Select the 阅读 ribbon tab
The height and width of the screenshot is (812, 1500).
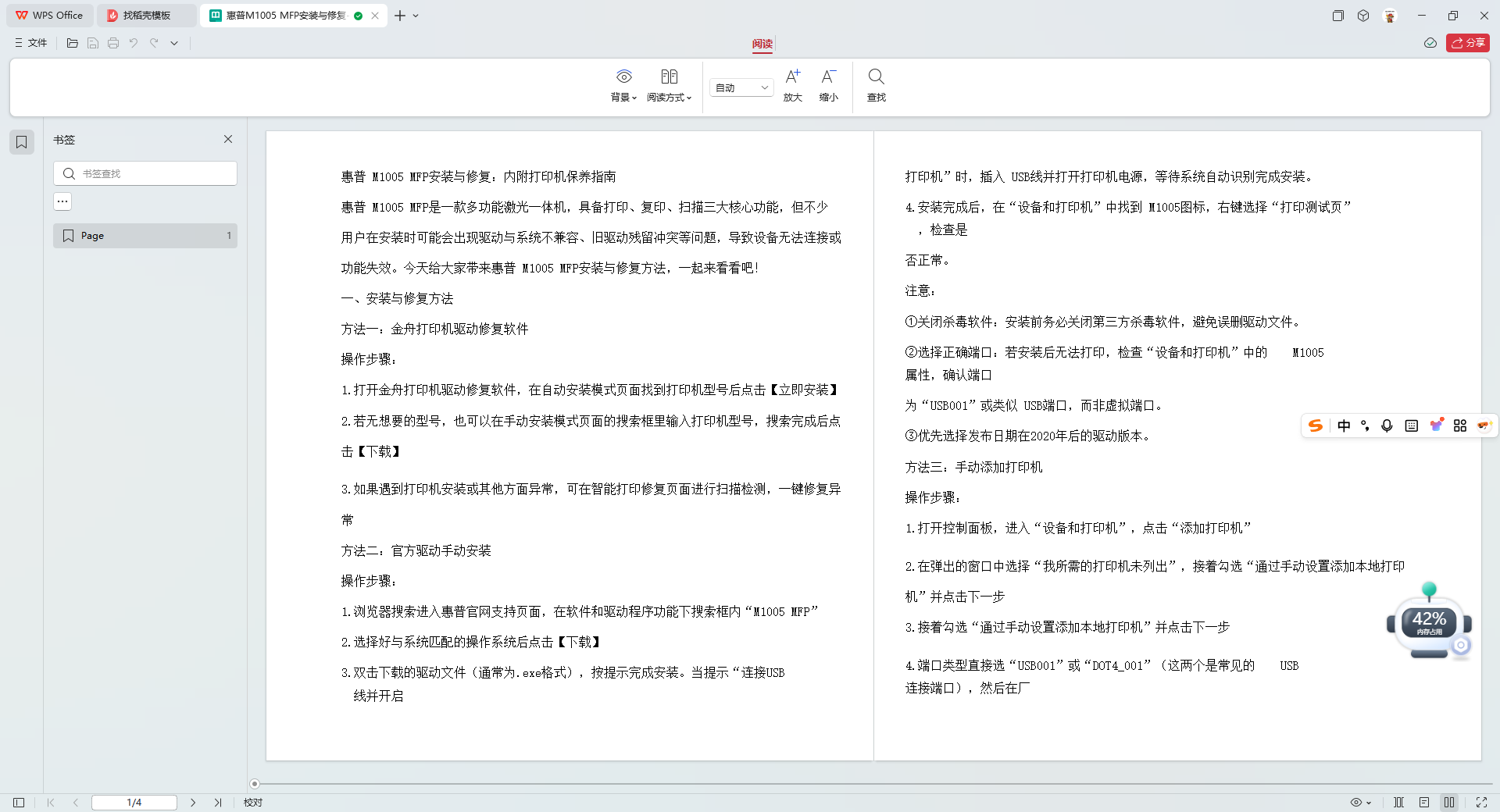(762, 44)
